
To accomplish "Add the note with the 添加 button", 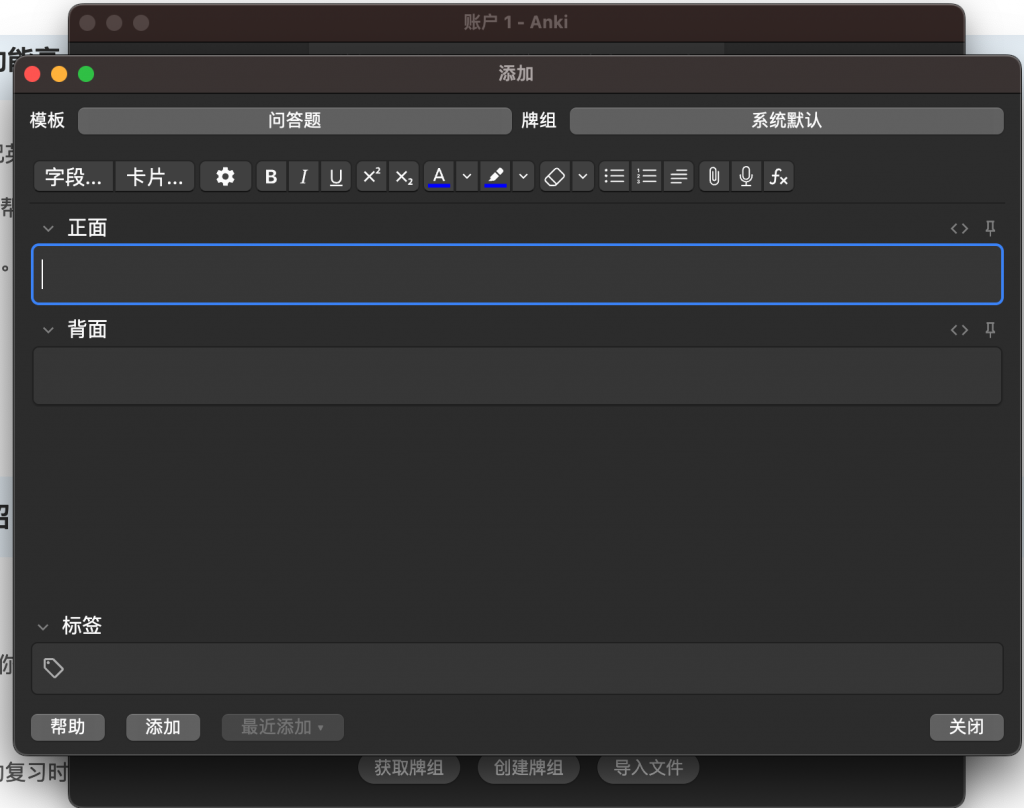I will (163, 727).
